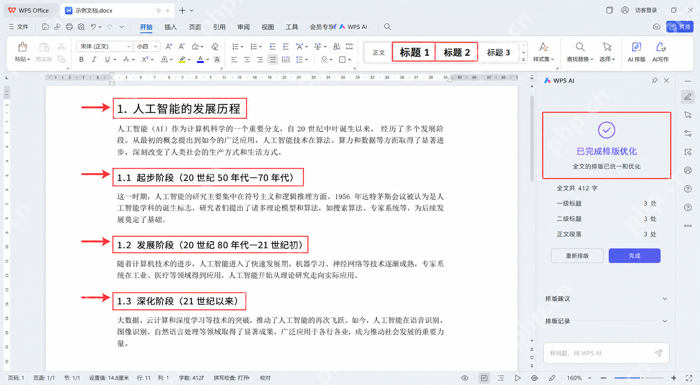The width and height of the screenshot is (700, 385).
Task: Apply the 正文 style
Action: click(x=379, y=52)
